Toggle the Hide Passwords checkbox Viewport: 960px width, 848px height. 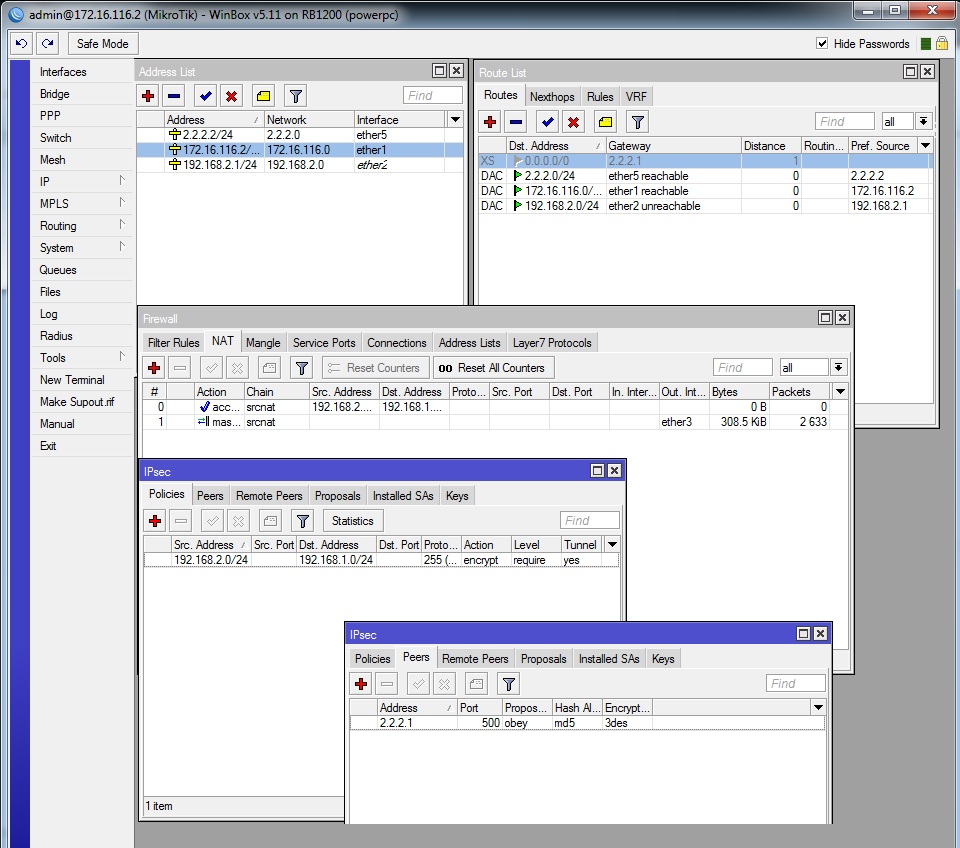point(822,43)
